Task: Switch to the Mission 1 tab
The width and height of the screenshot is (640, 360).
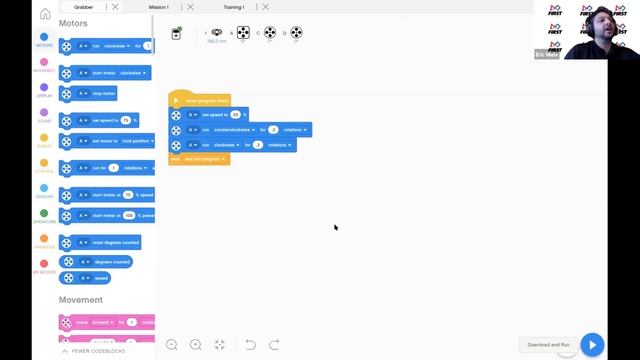Action: [x=158, y=7]
